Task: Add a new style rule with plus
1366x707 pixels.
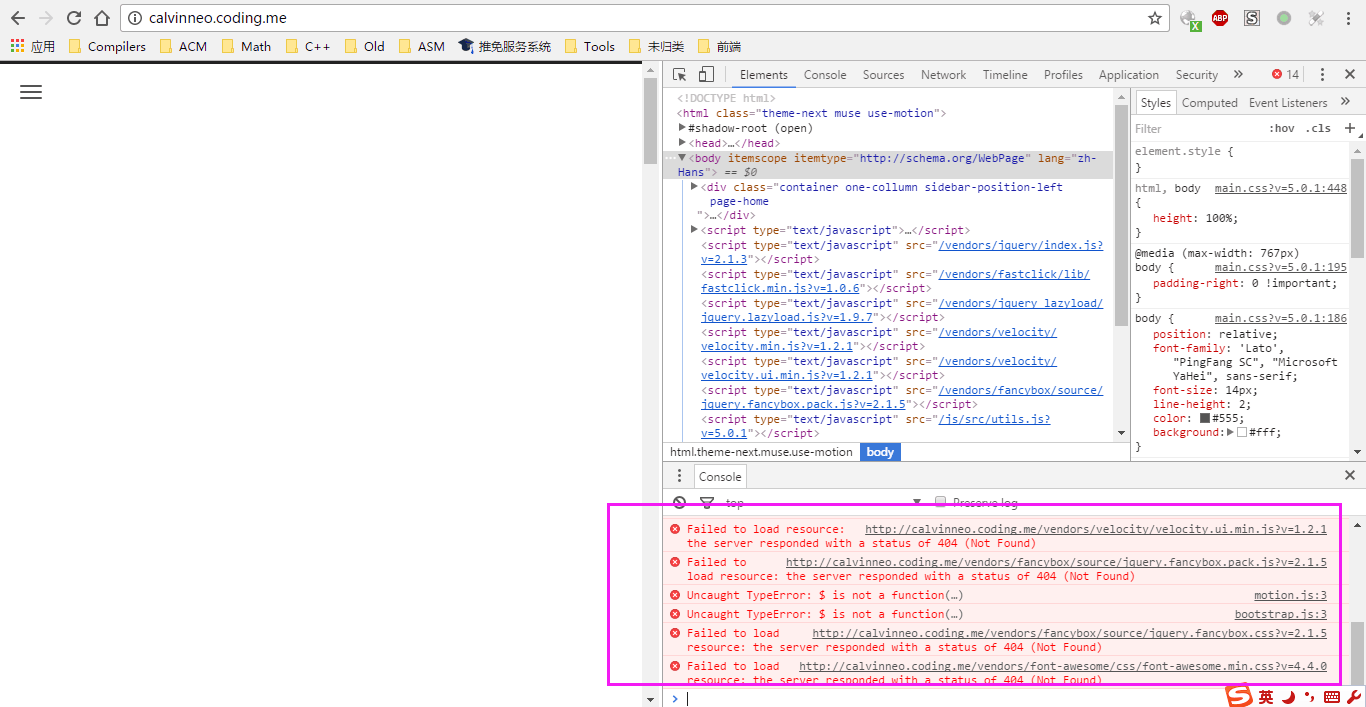Action: click(1349, 128)
